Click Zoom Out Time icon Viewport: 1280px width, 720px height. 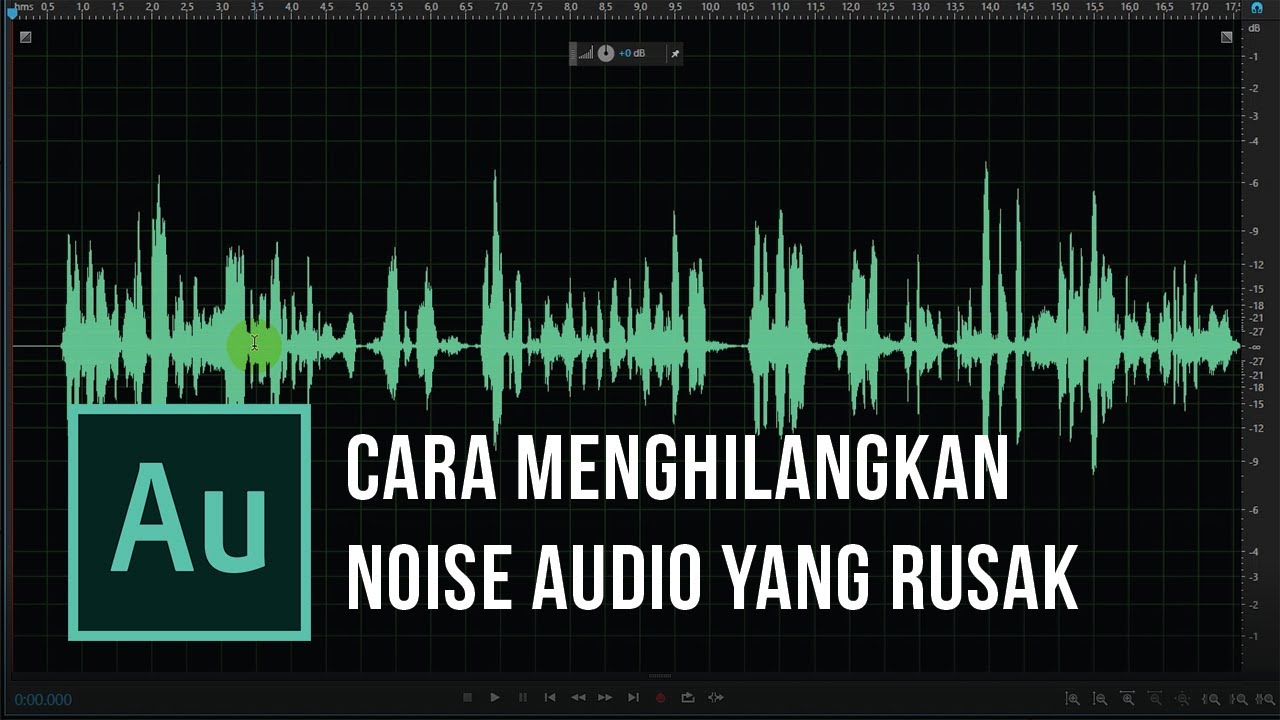(1154, 698)
